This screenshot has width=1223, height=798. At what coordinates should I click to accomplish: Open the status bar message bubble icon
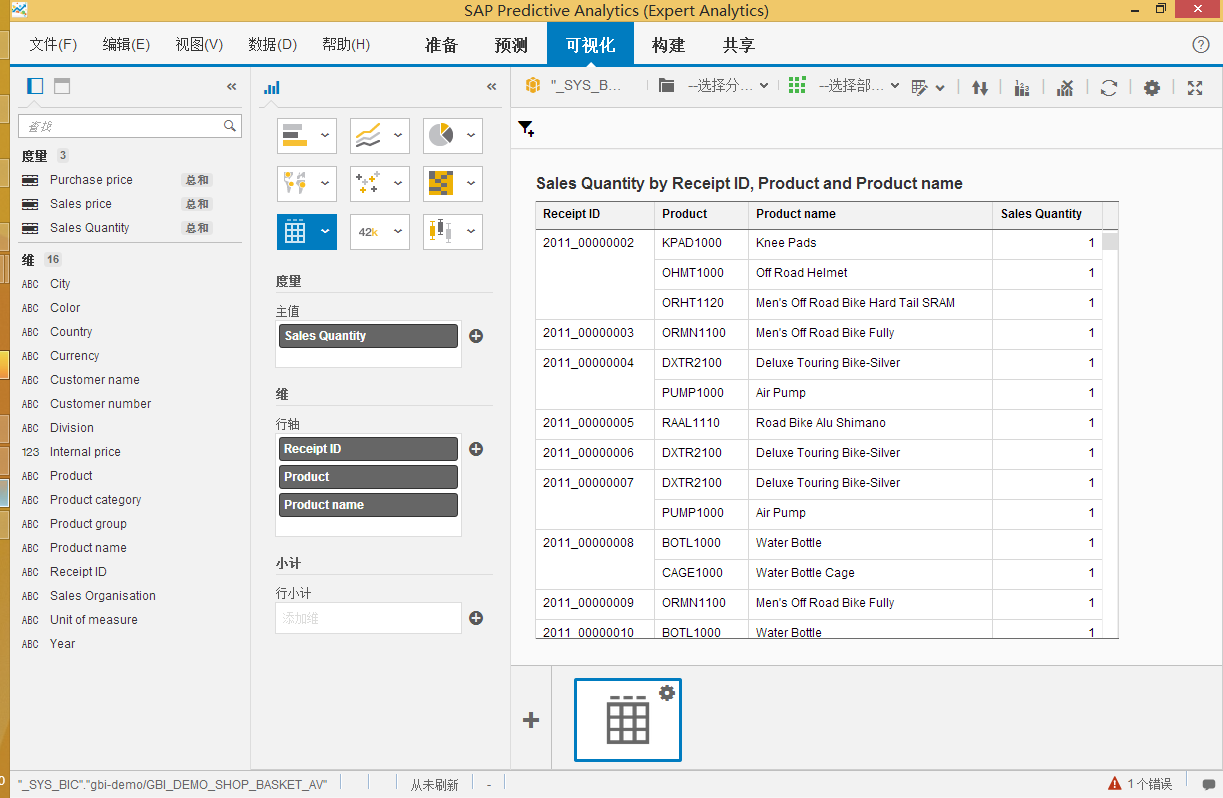pyautogui.click(x=1208, y=784)
